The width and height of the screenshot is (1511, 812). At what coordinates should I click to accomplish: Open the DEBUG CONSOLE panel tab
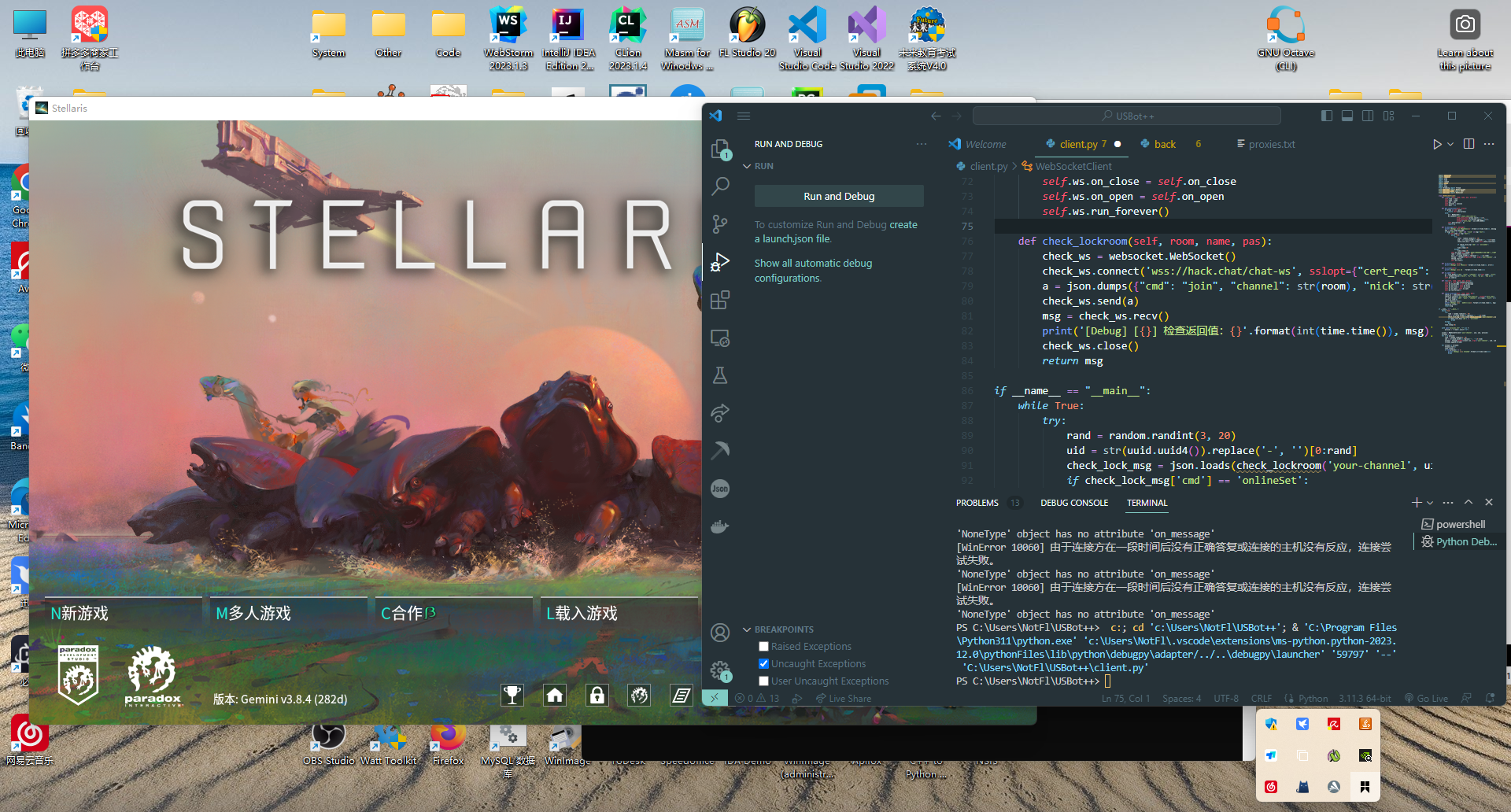[1074, 503]
